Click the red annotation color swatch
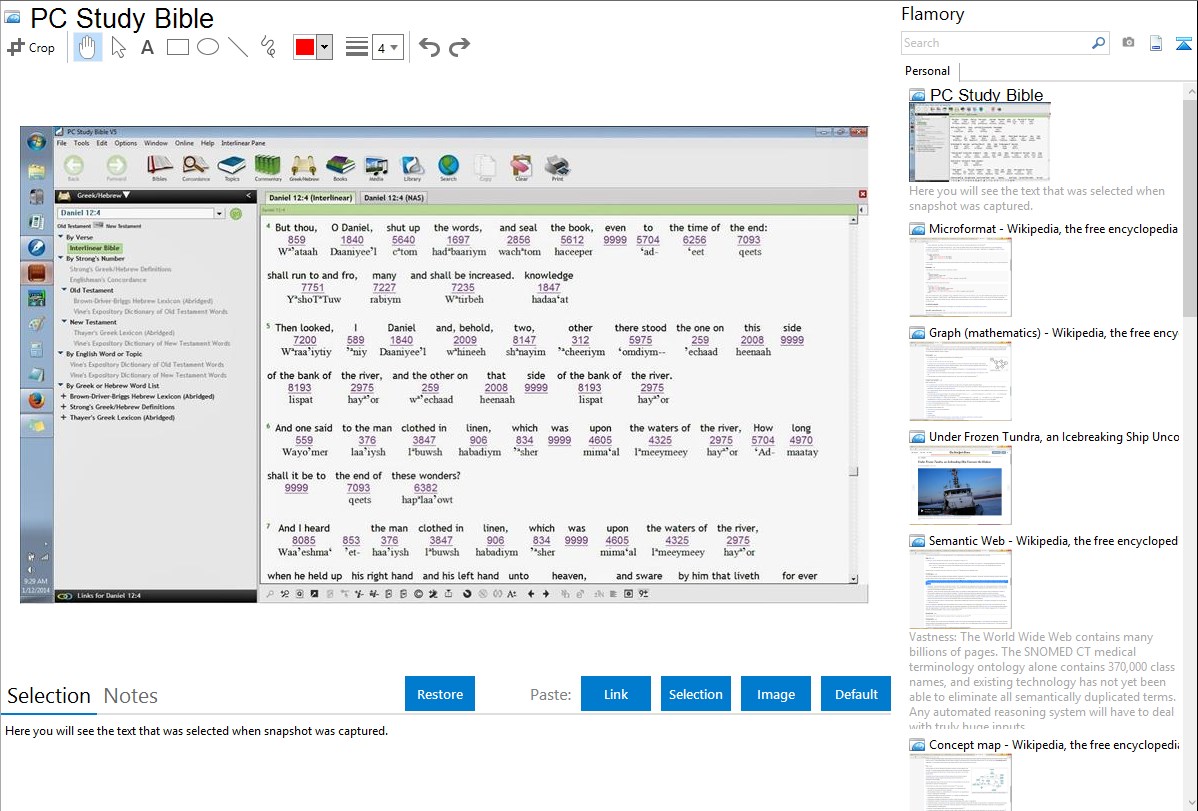Image resolution: width=1198 pixels, height=811 pixels. (x=305, y=47)
